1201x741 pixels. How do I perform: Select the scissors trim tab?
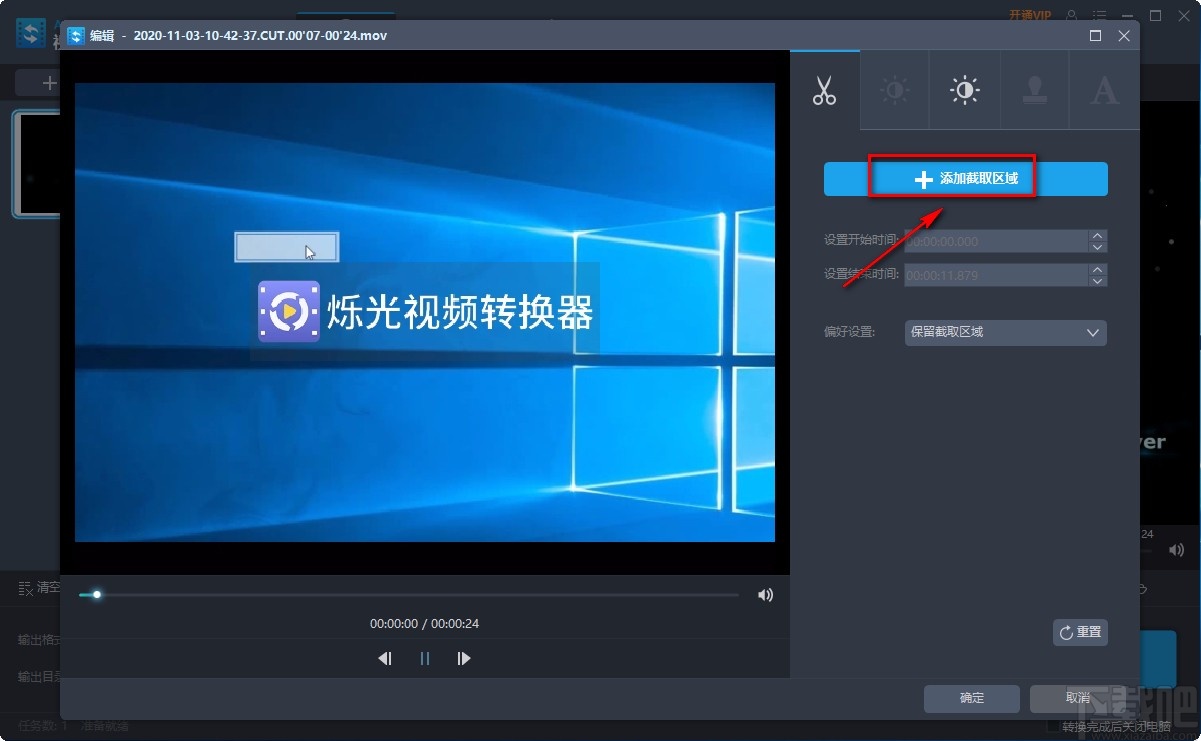pos(825,90)
